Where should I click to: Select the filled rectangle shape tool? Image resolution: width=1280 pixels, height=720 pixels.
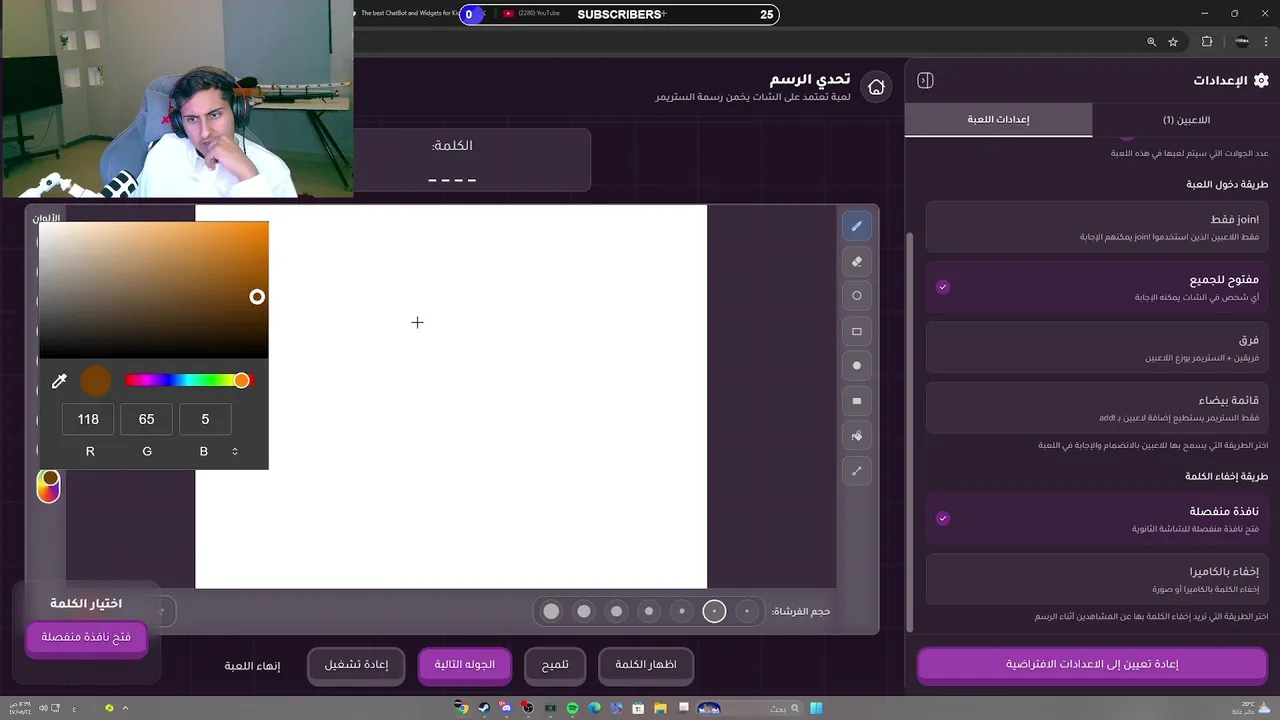pos(857,401)
